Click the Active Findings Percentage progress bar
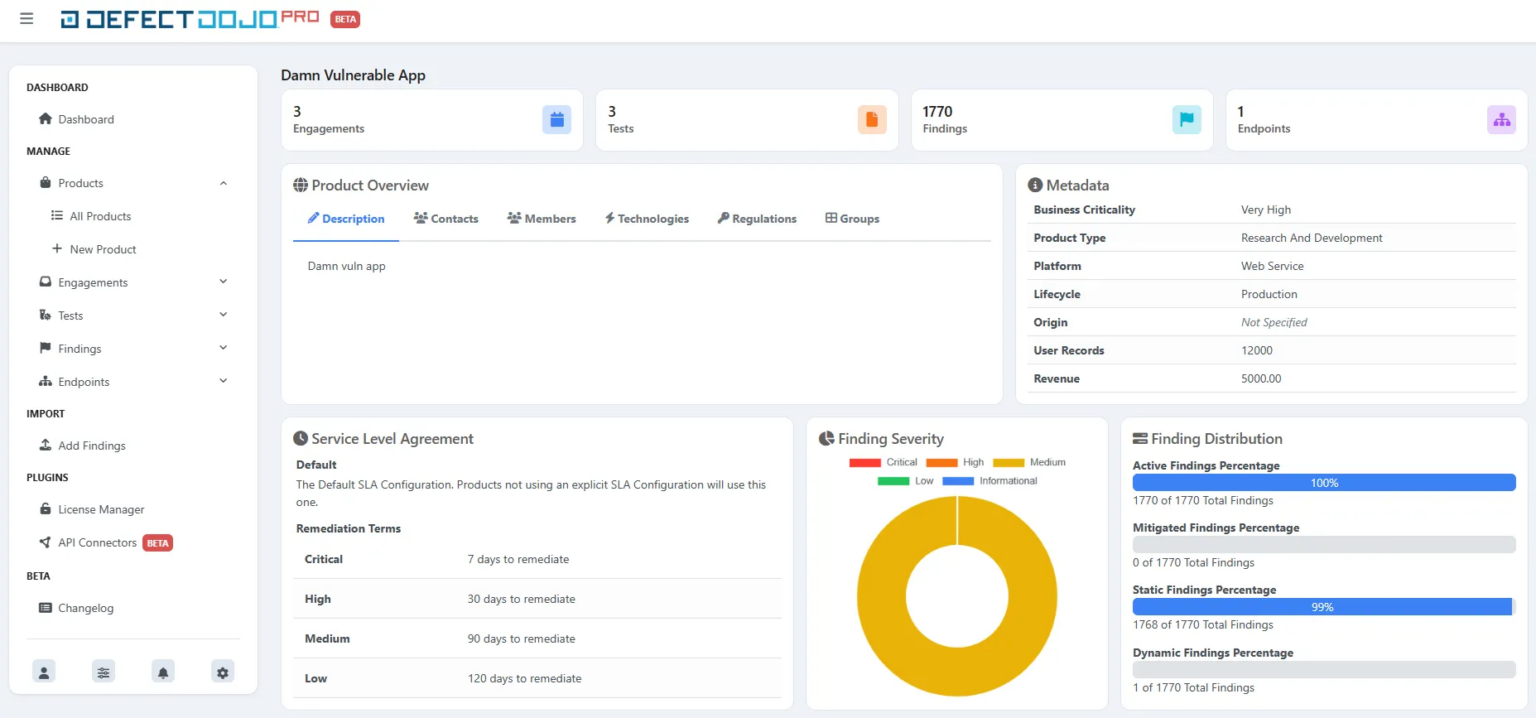Image resolution: width=1536 pixels, height=718 pixels. [x=1323, y=482]
